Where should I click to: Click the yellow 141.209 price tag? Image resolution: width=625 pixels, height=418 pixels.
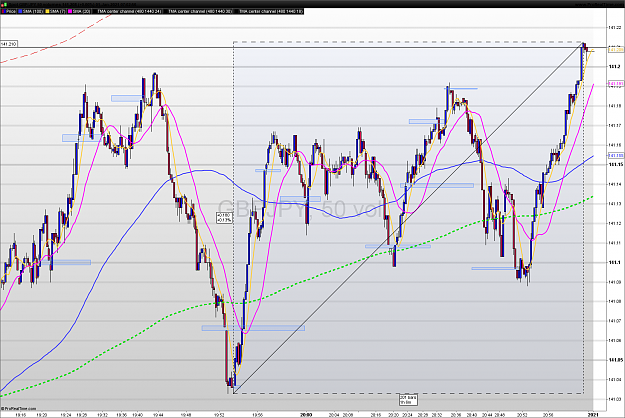click(616, 50)
